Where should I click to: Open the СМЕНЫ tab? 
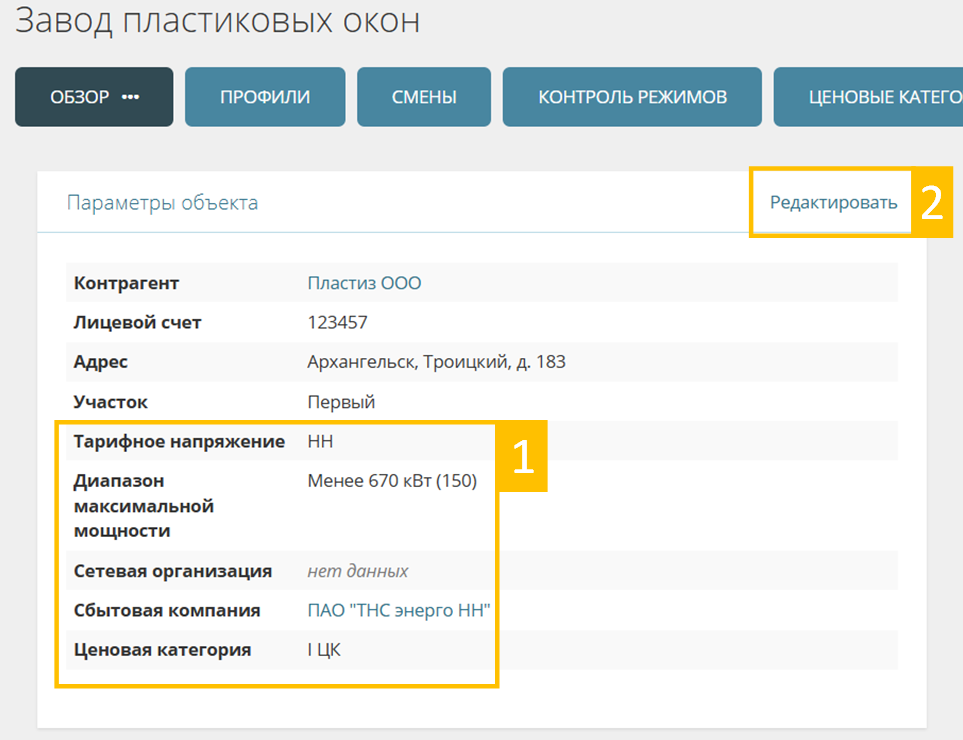424,97
